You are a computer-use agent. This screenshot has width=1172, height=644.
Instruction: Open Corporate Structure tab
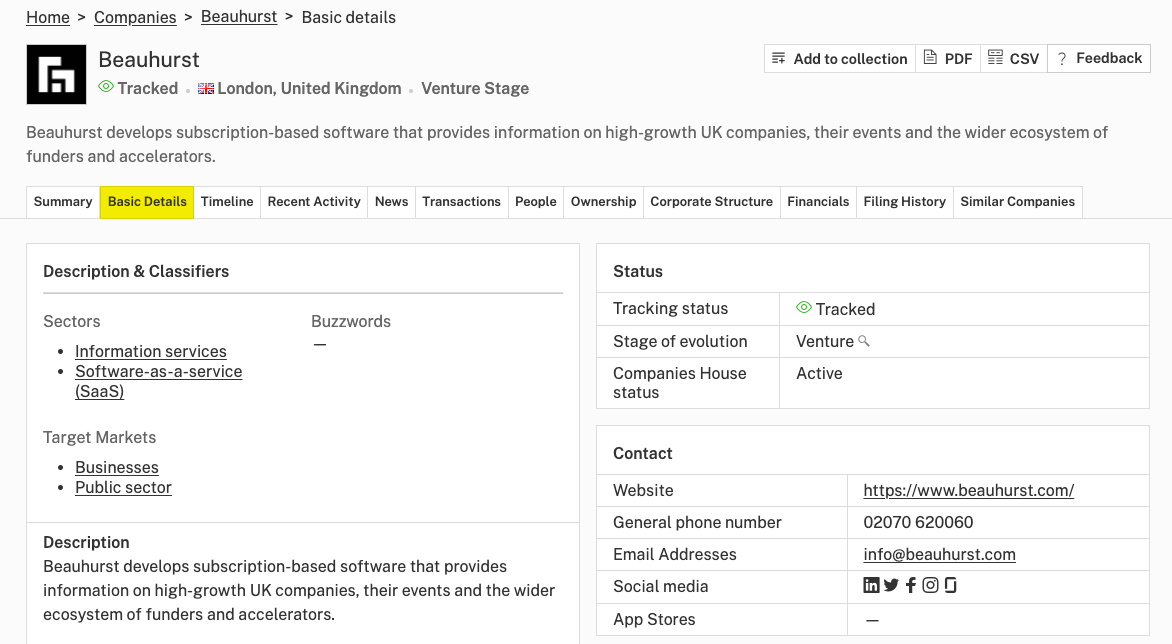click(712, 202)
